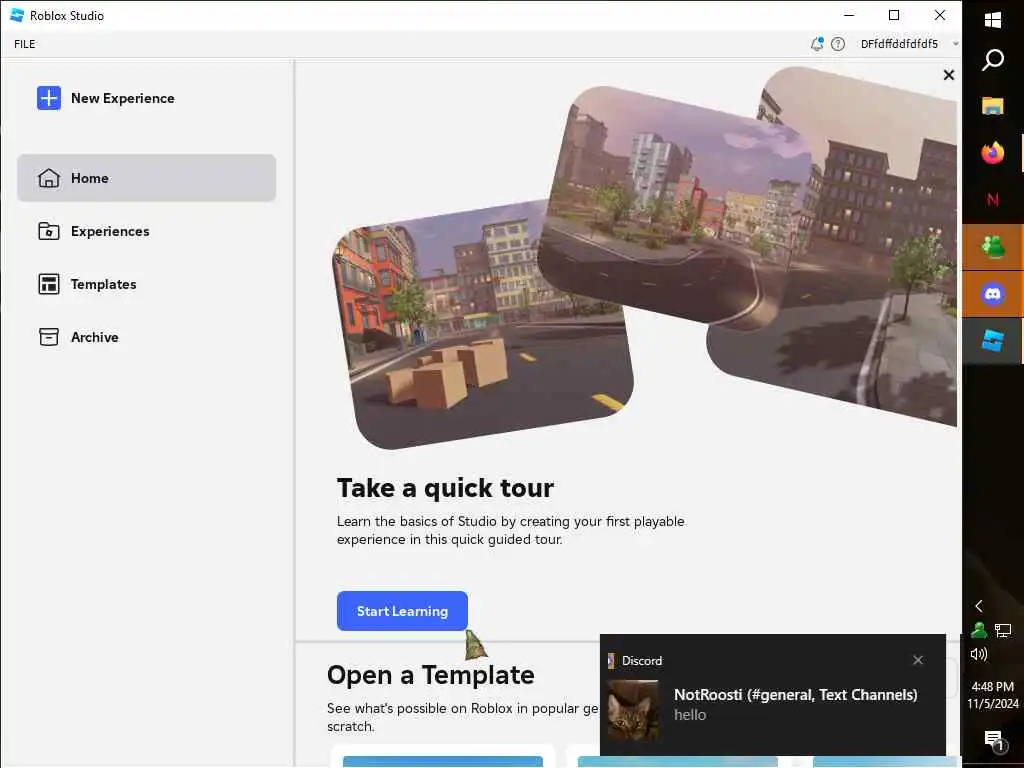This screenshot has height=768, width=1024.
Task: Close the Discord notification toast
Action: coord(918,660)
